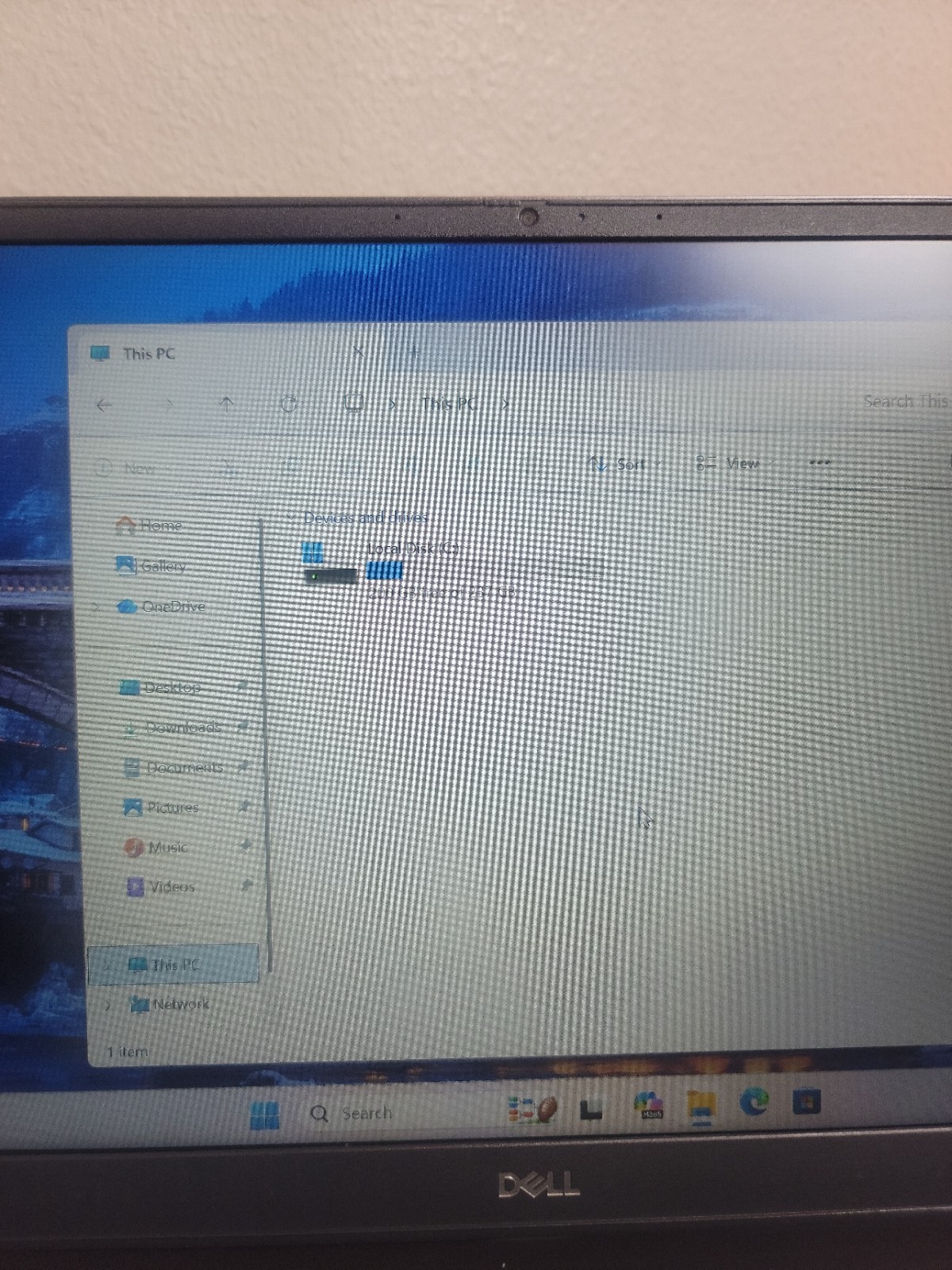
Task: Click the navigation pane scrollbar
Action: click(267, 744)
